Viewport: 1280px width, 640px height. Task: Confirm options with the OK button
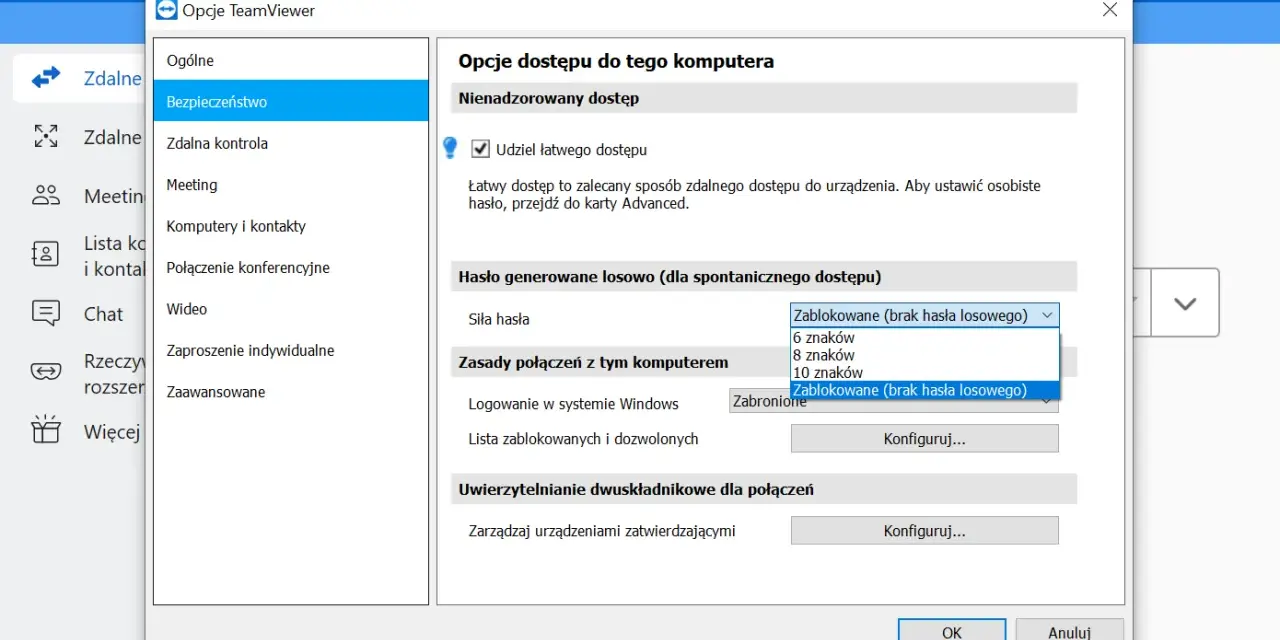tap(951, 631)
